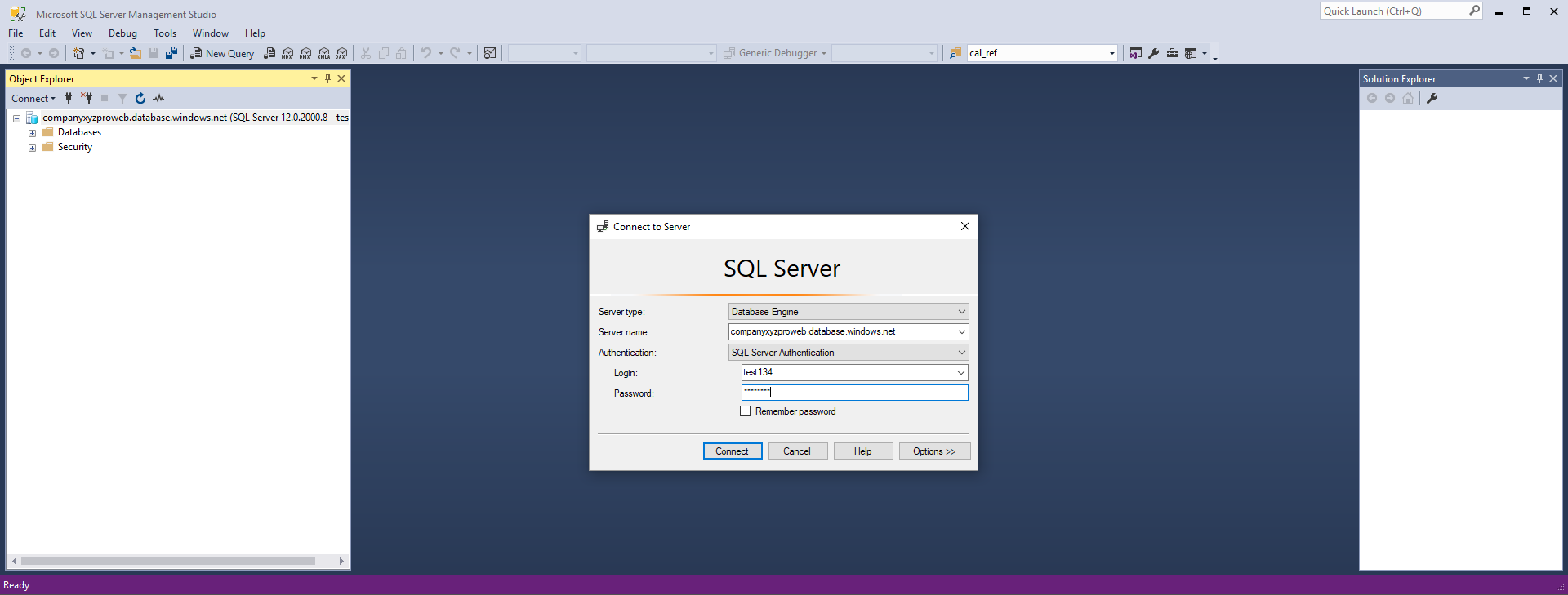Click the Connect button in dialog
Image resolution: width=1568 pixels, height=595 pixels.
[x=733, y=451]
